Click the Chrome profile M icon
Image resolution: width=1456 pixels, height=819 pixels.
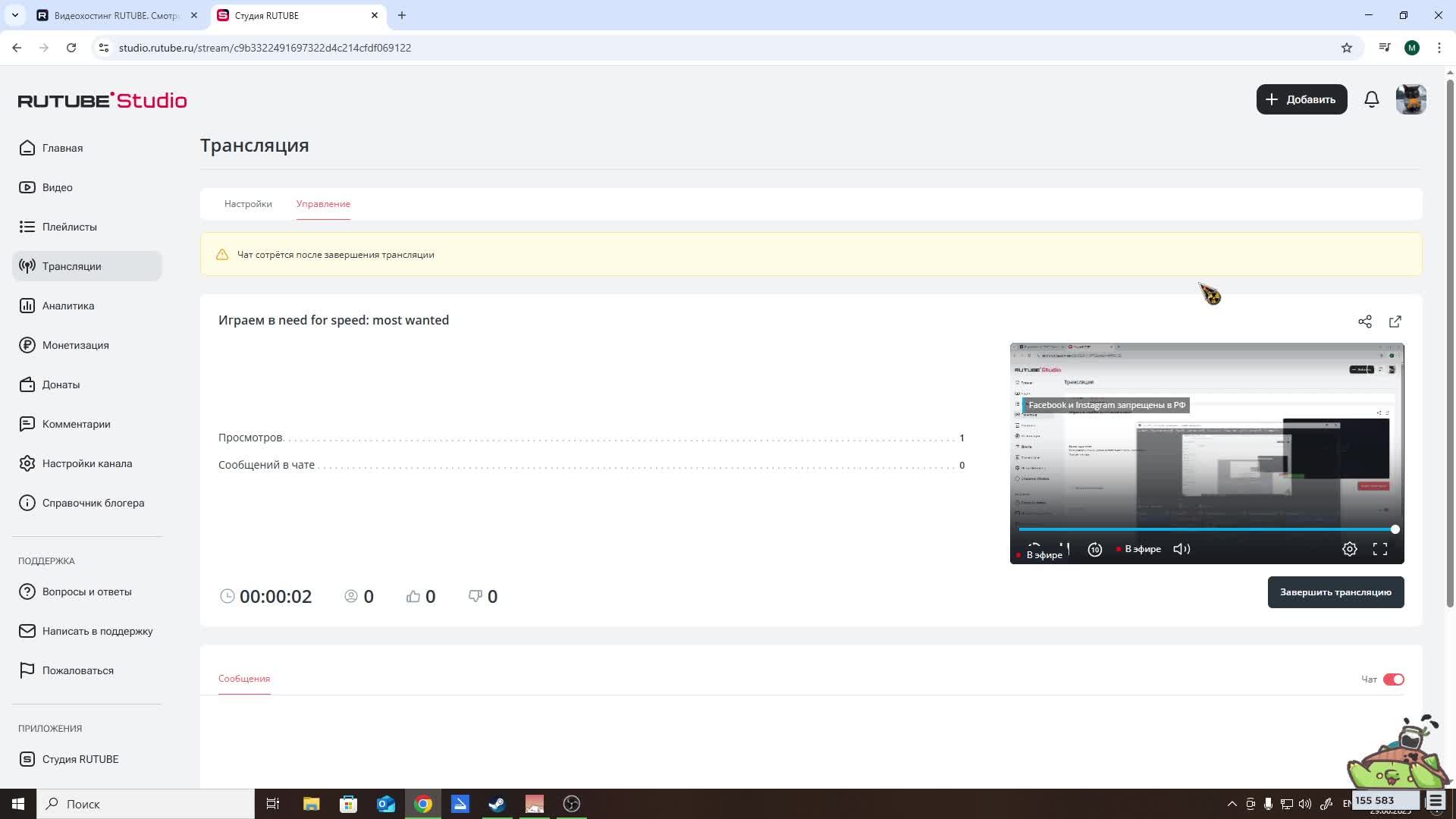pos(1412,48)
